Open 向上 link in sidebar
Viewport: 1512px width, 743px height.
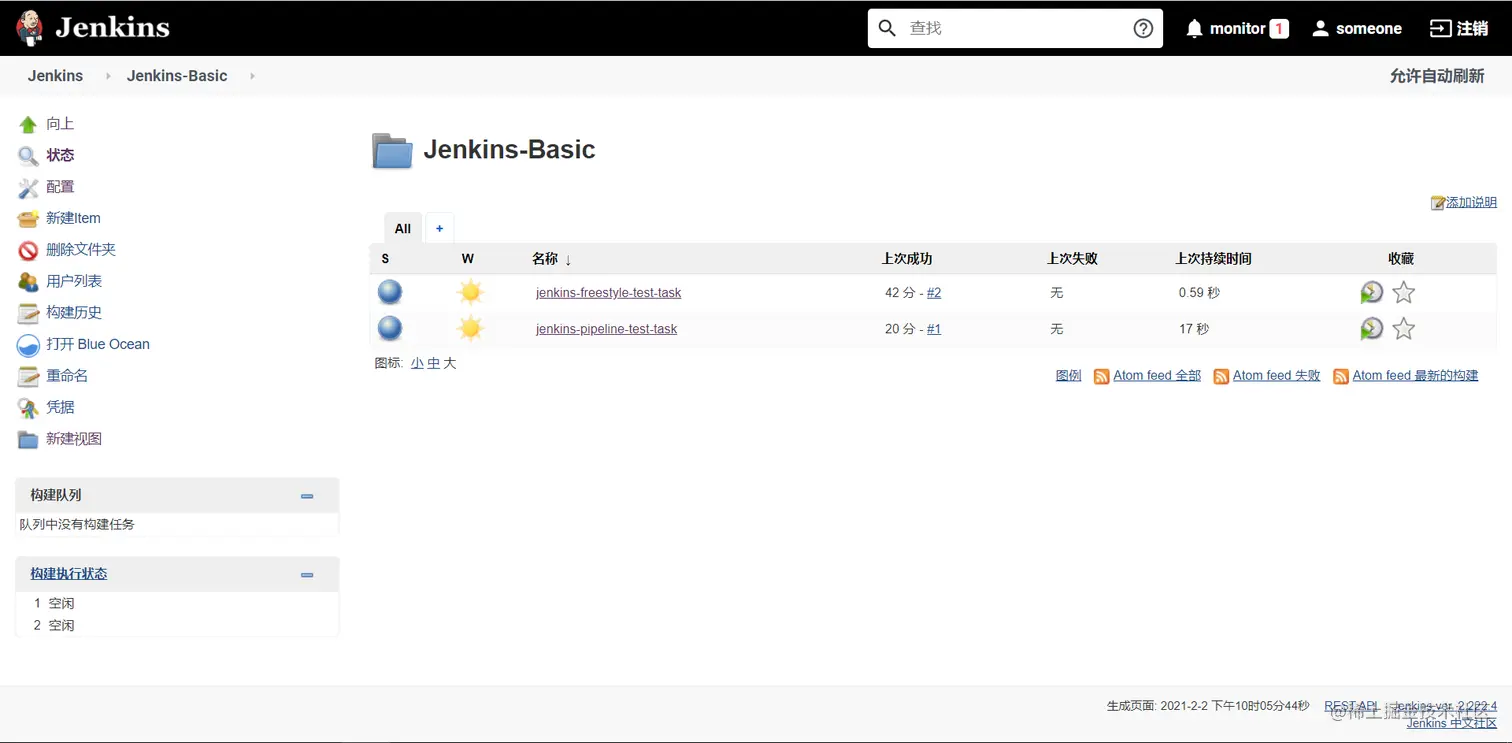[60, 124]
